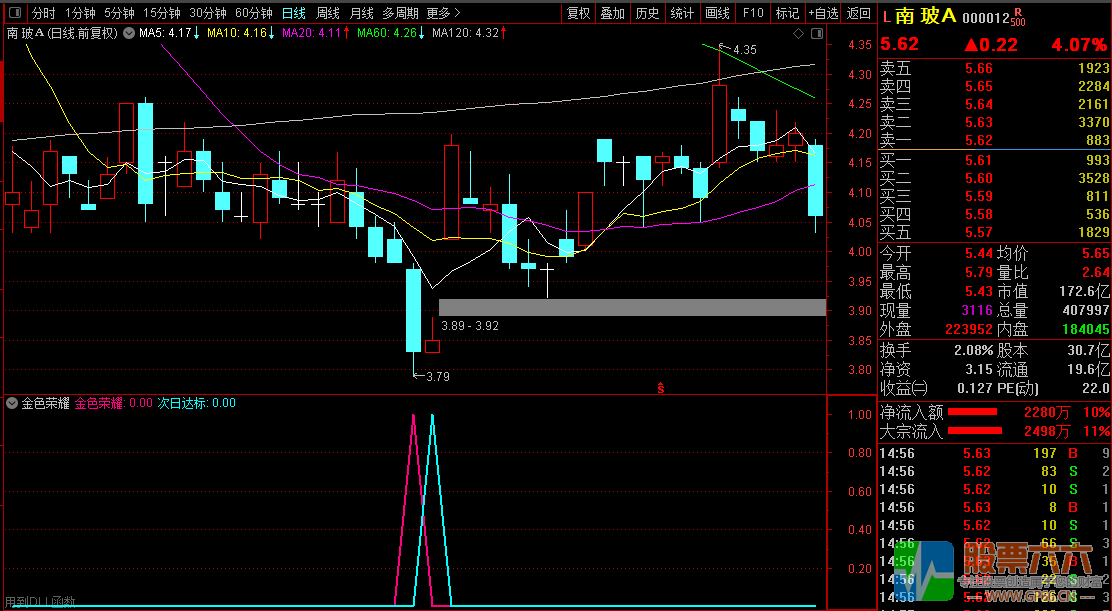Click the window icon beside the diamond
This screenshot has width=1112, height=611.
pyautogui.click(x=815, y=33)
